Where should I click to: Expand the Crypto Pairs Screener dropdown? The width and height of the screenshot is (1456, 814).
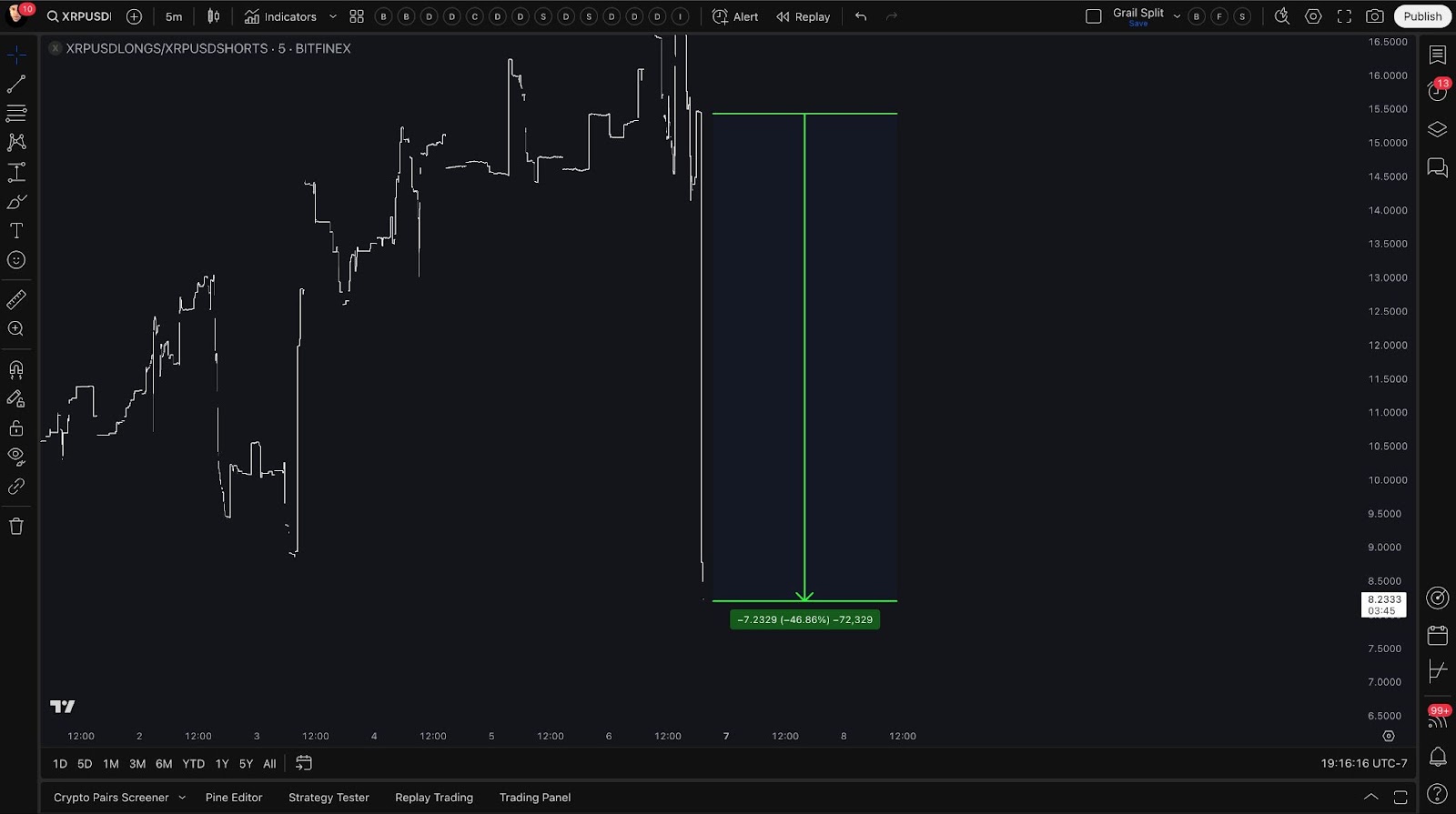(182, 798)
